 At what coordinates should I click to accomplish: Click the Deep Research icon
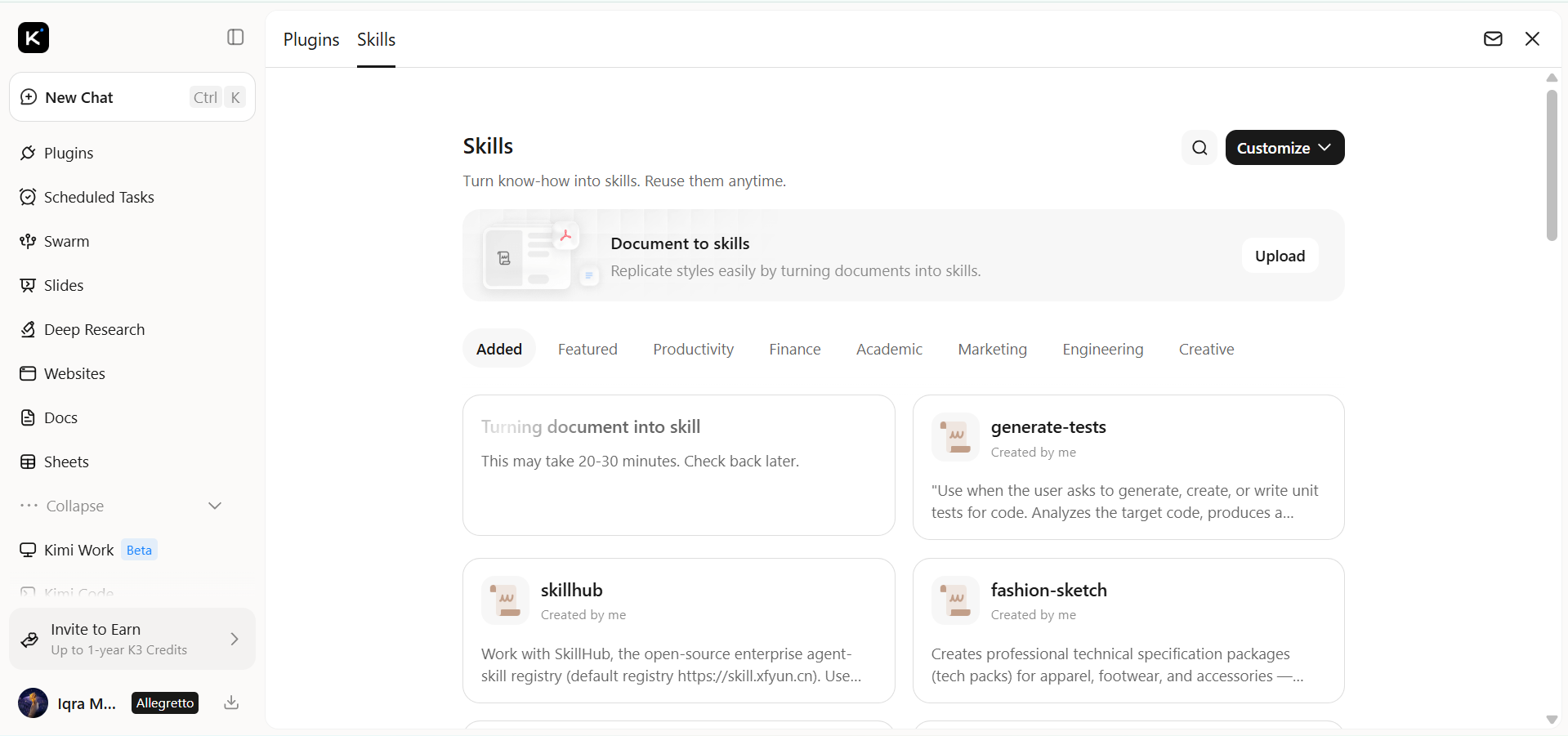[x=28, y=329]
